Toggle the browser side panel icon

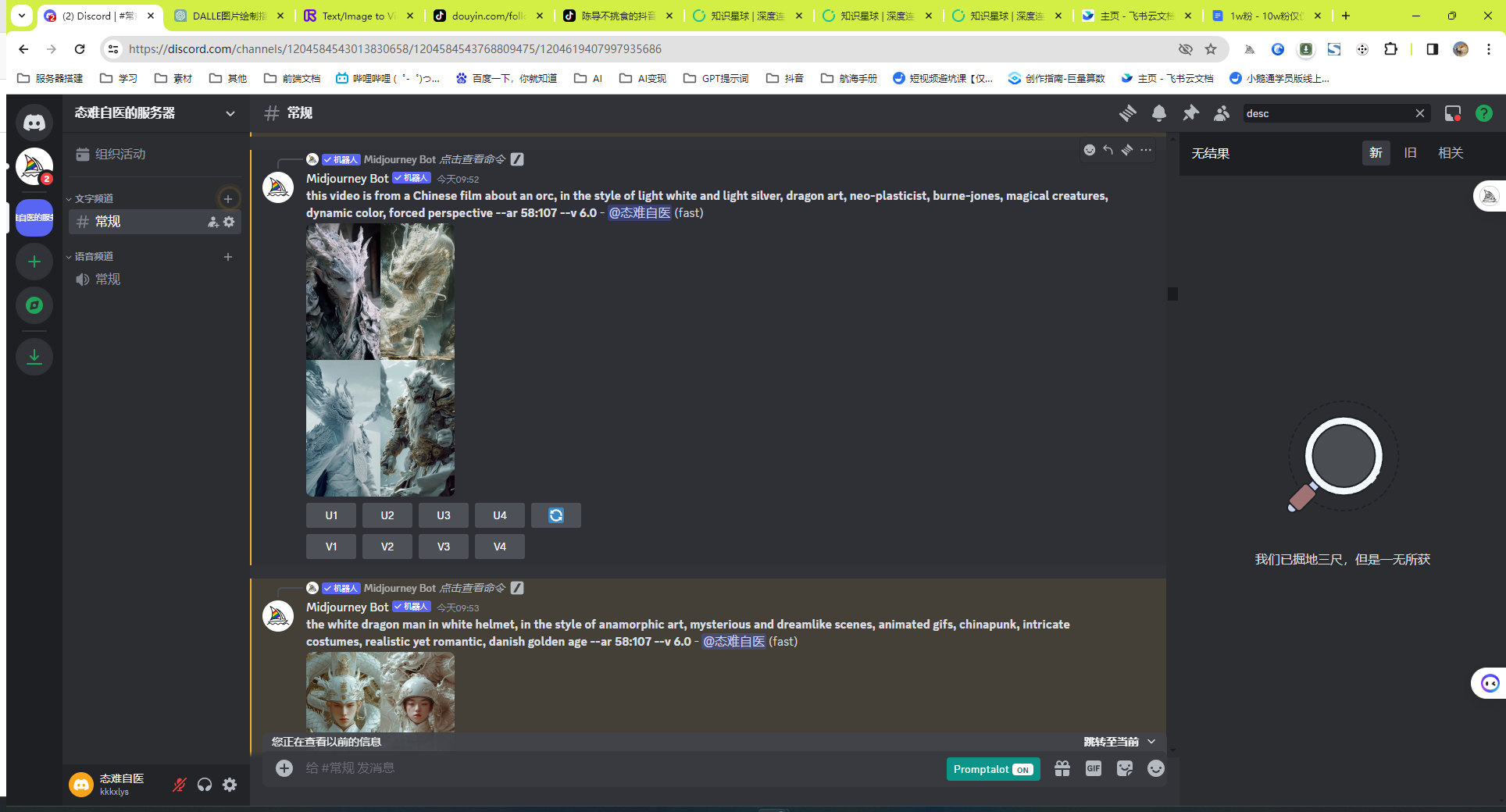(x=1433, y=49)
